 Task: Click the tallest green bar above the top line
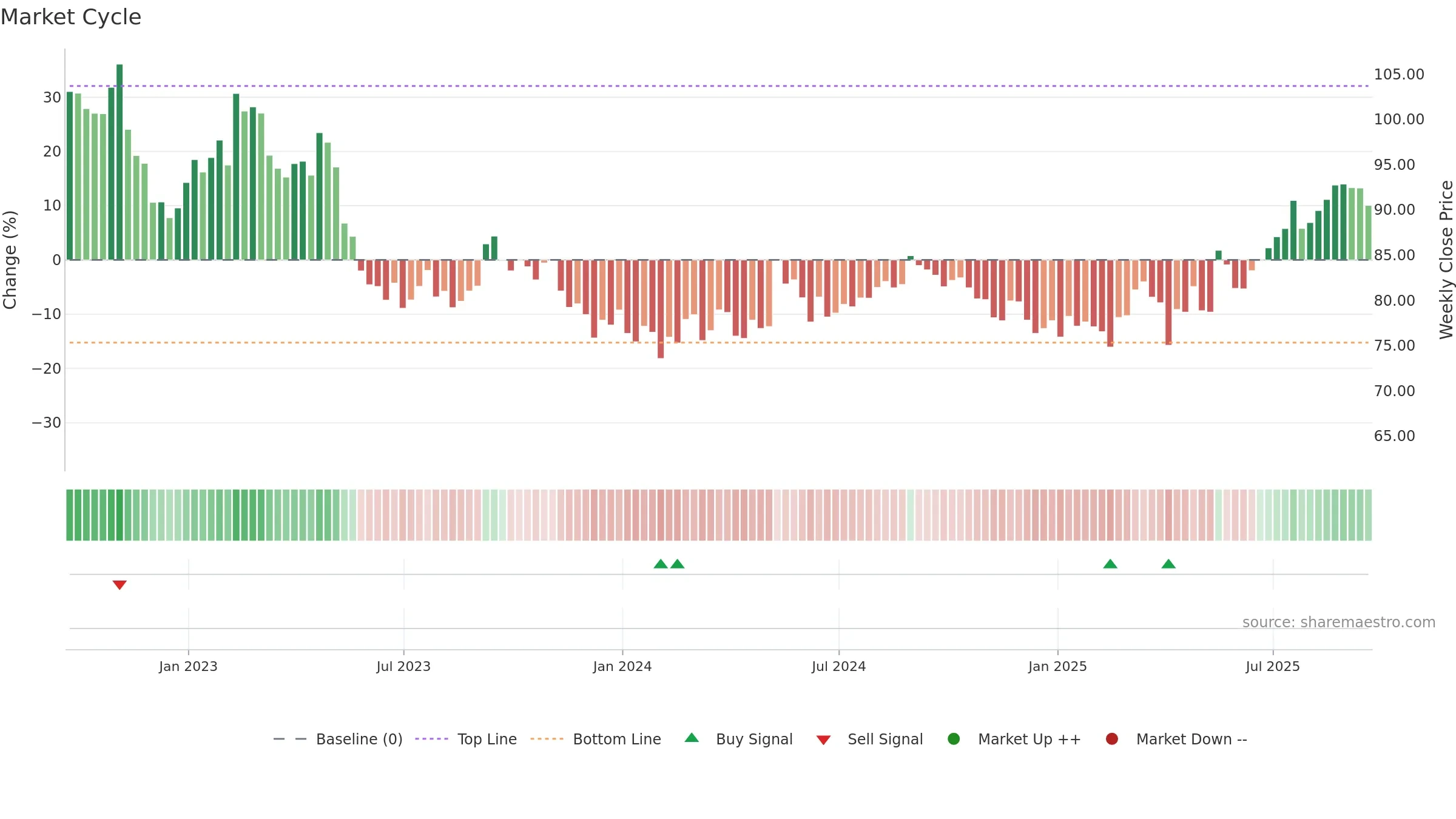[120, 162]
